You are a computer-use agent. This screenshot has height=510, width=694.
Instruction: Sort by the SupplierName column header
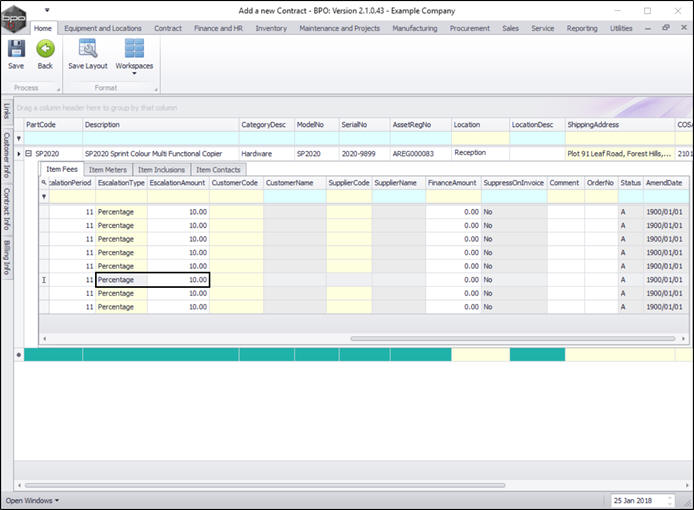[395, 183]
